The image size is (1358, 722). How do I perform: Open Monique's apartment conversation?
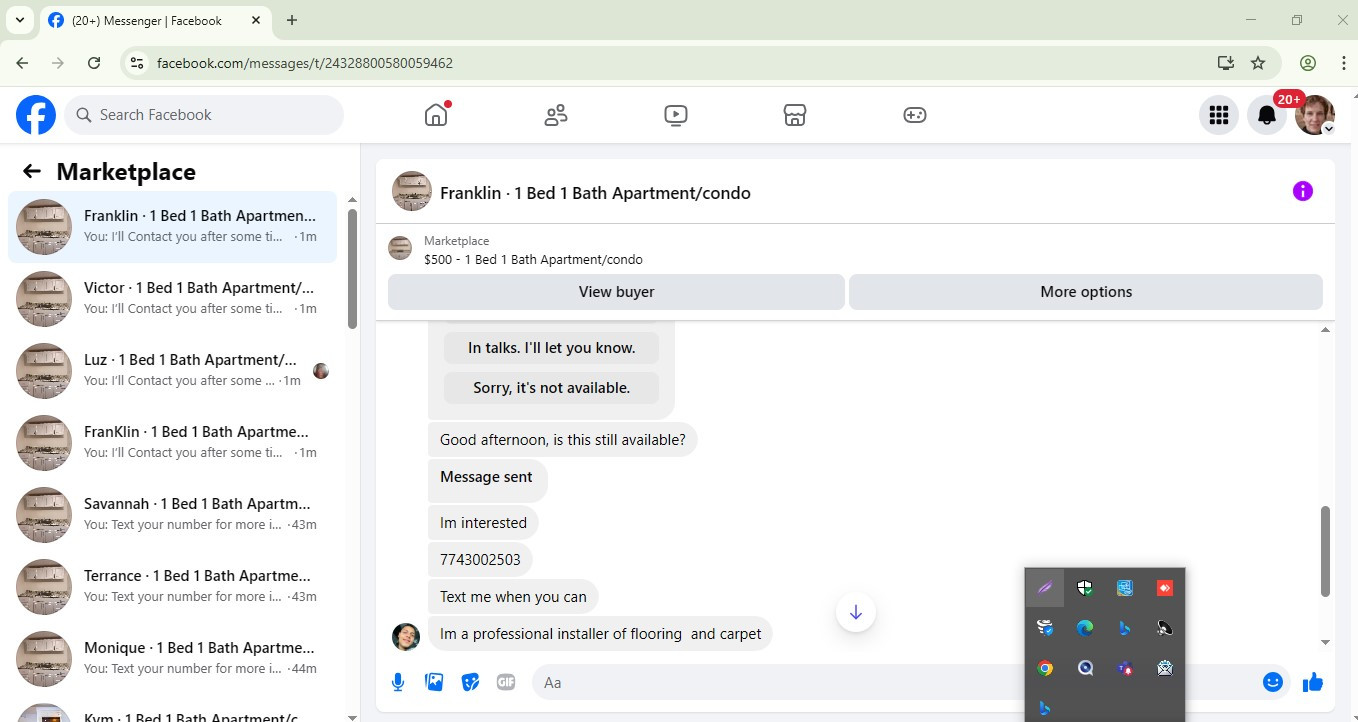pyautogui.click(x=172, y=659)
